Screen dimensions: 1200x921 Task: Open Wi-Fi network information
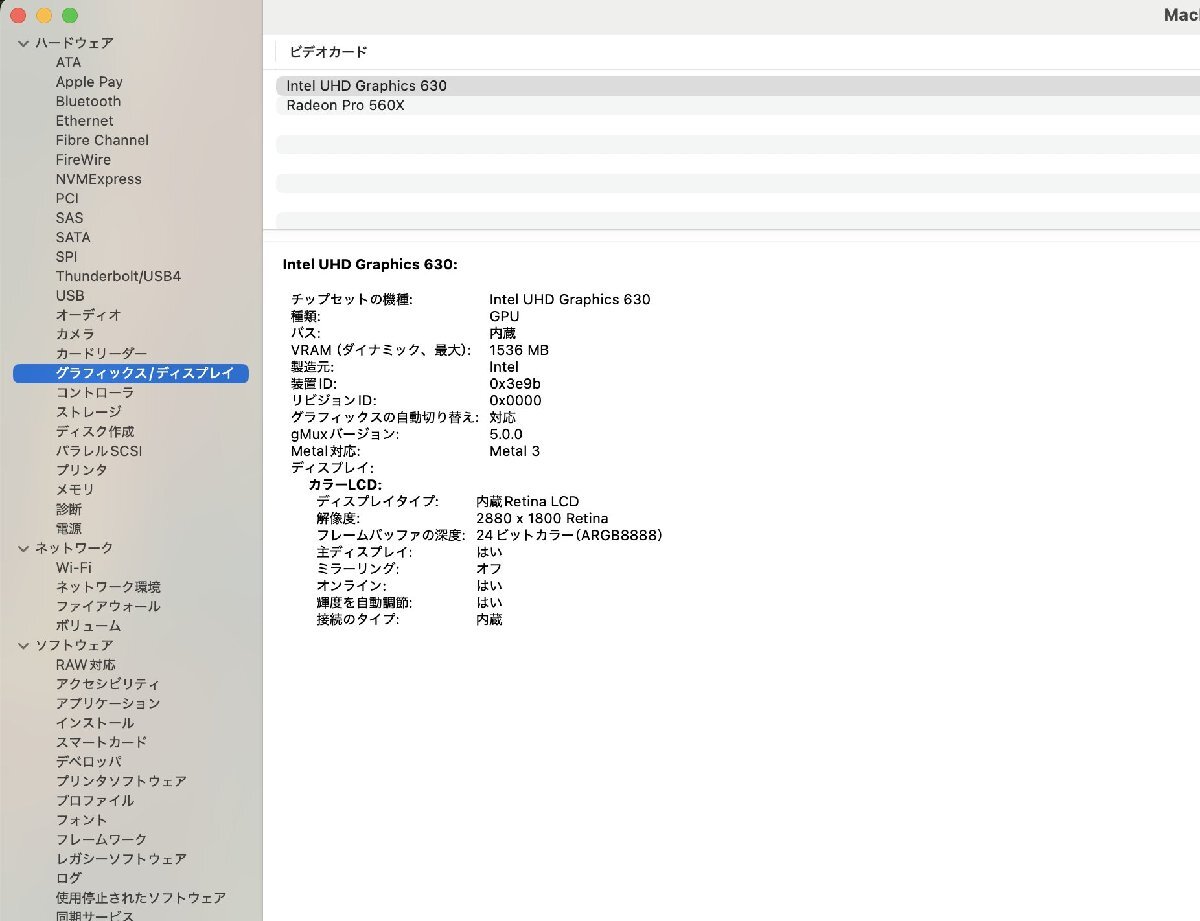coord(74,568)
